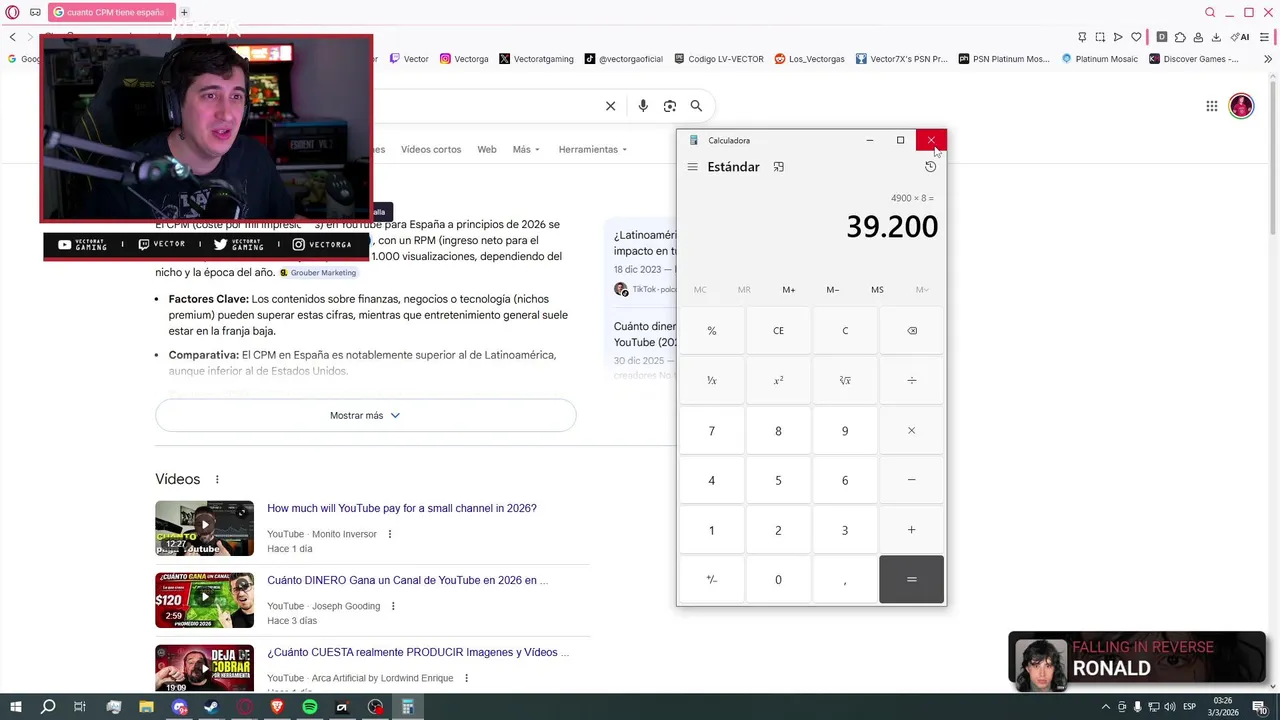Viewport: 1280px width, 720px height.
Task: Select the 'cuanto CPM tiene españa' browser tab
Action: click(x=110, y=12)
